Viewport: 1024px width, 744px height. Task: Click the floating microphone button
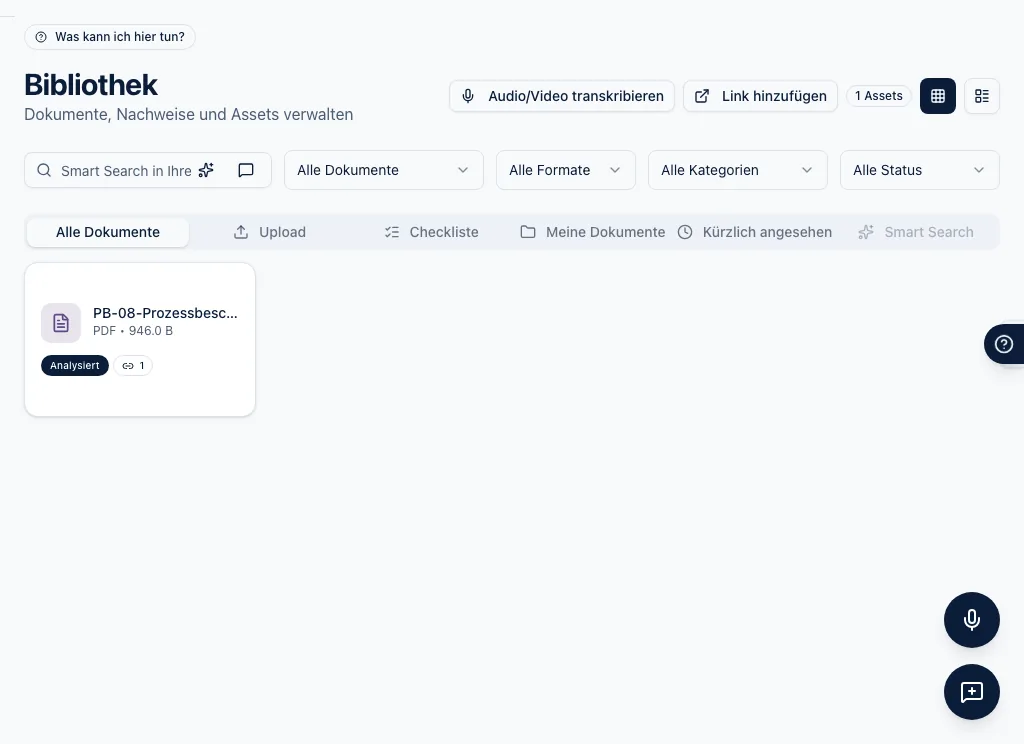click(972, 620)
